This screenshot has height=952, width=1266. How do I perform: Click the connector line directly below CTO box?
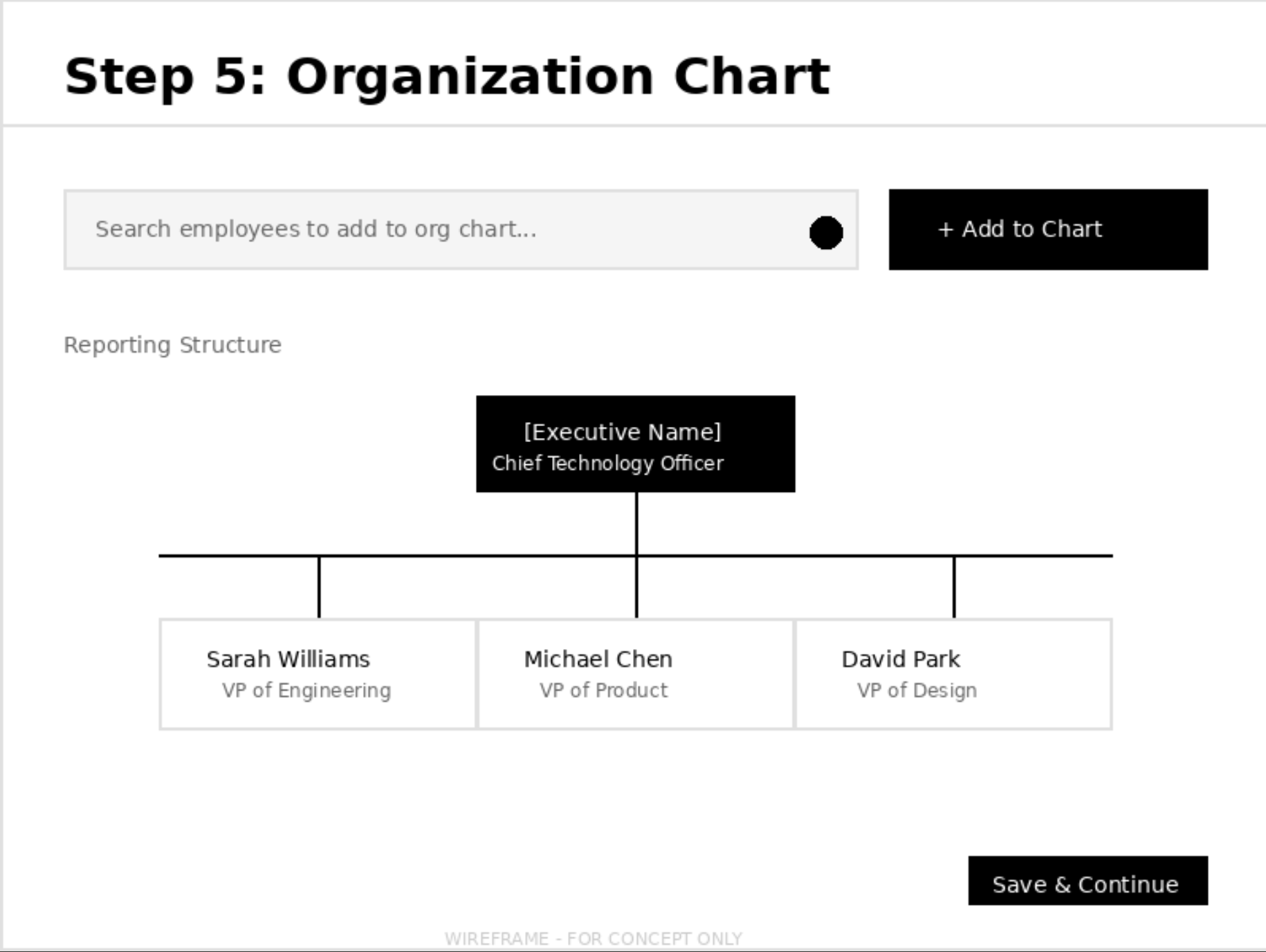[x=636, y=523]
